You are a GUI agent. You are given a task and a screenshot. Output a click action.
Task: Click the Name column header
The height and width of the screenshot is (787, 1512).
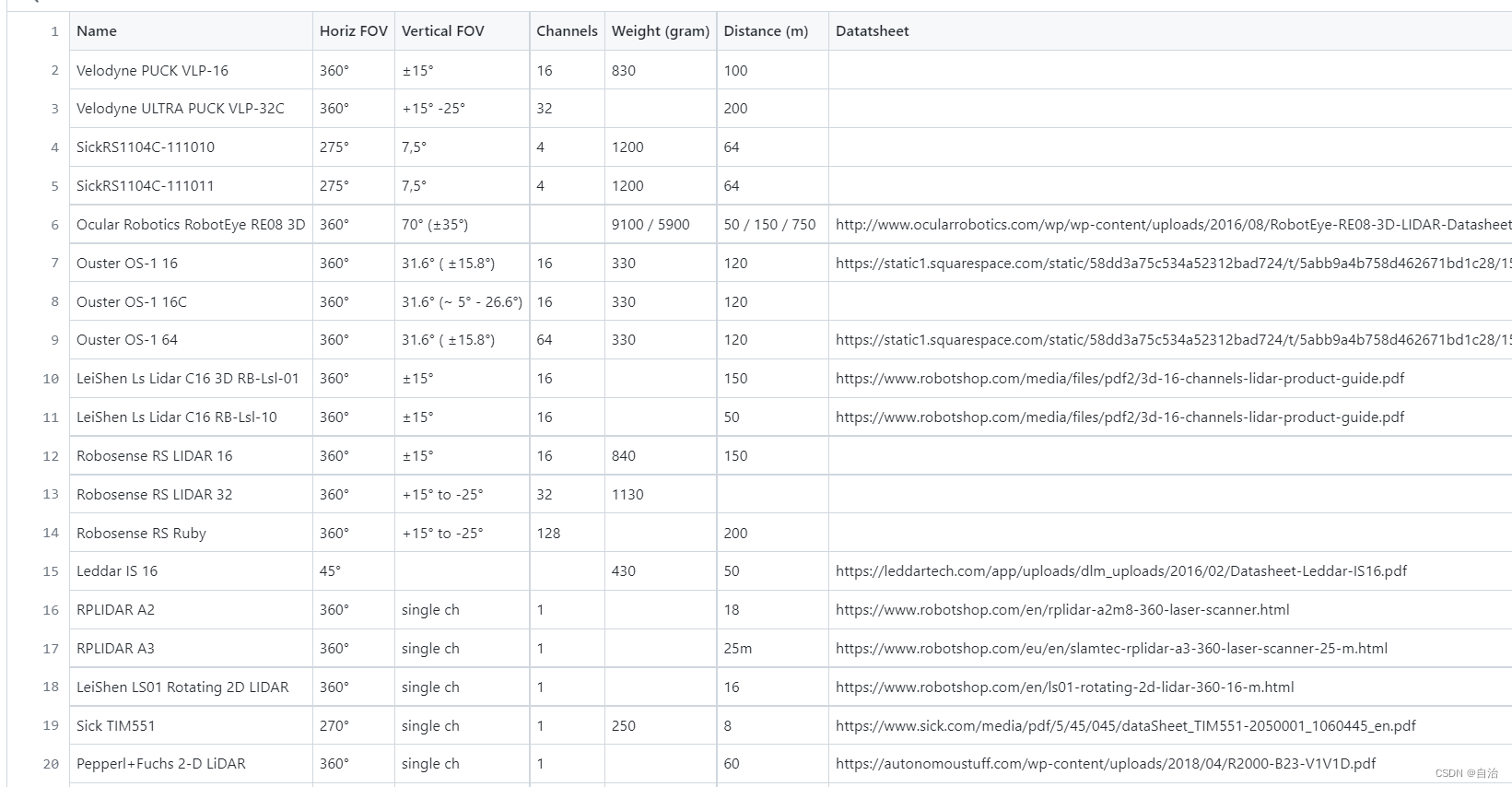point(97,31)
